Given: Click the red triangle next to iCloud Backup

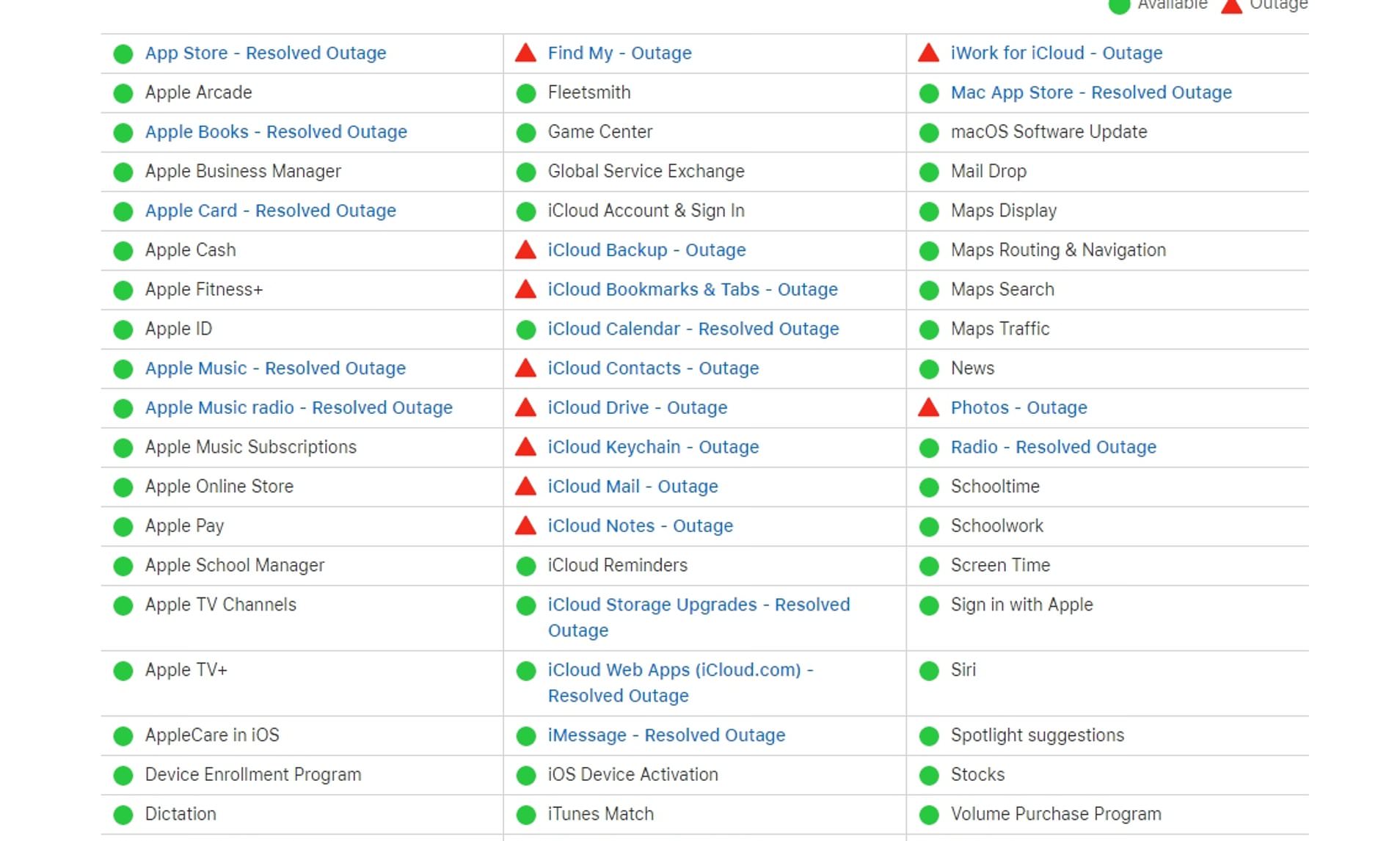Looking at the screenshot, I should click(x=525, y=250).
